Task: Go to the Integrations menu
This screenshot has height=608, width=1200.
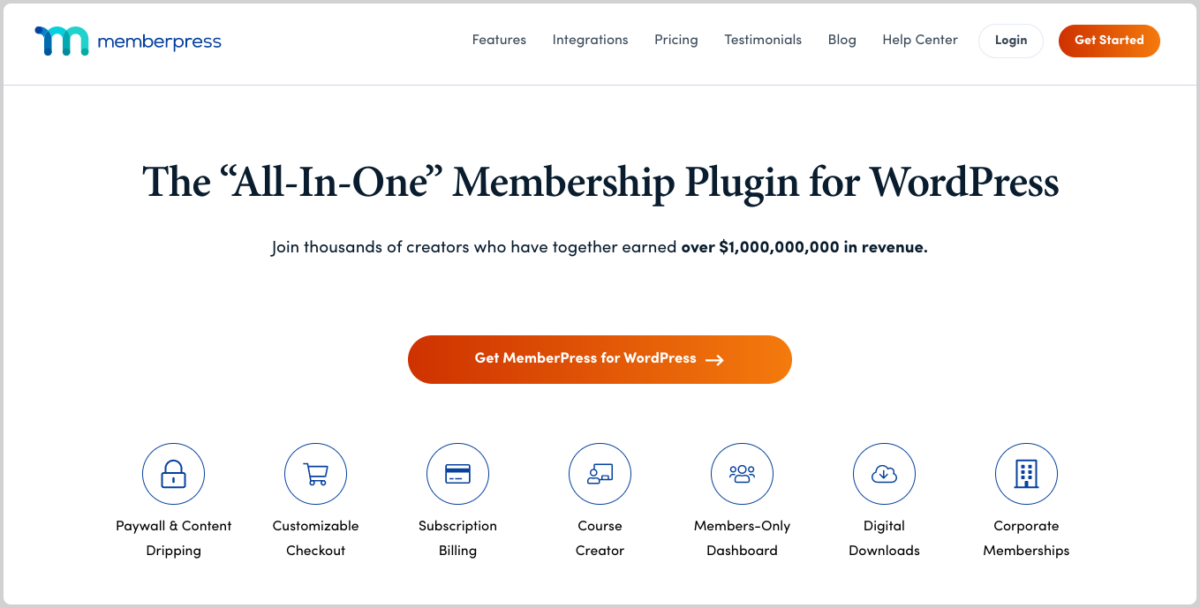Action: click(590, 40)
